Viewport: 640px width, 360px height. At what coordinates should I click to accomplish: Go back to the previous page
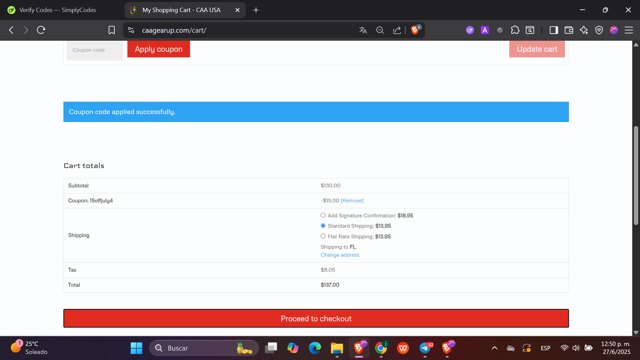[x=11, y=30]
